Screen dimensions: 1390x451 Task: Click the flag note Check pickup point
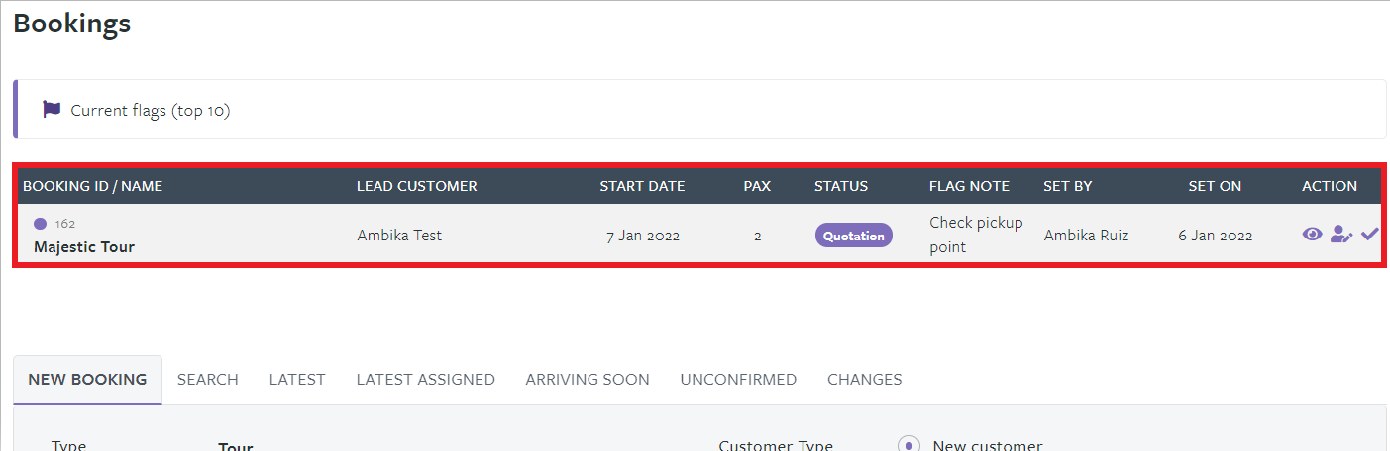tap(976, 234)
